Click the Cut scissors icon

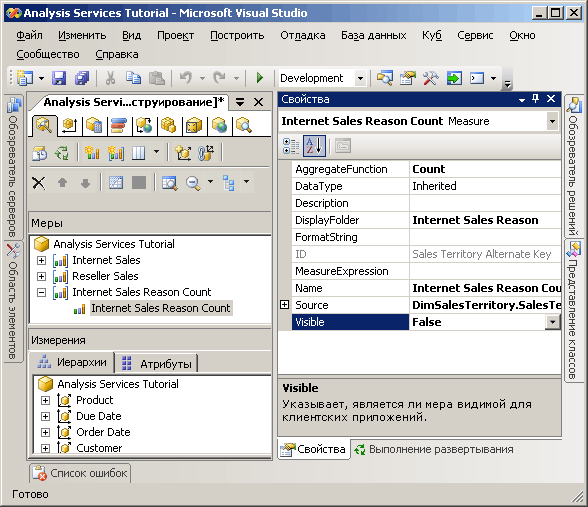point(110,78)
